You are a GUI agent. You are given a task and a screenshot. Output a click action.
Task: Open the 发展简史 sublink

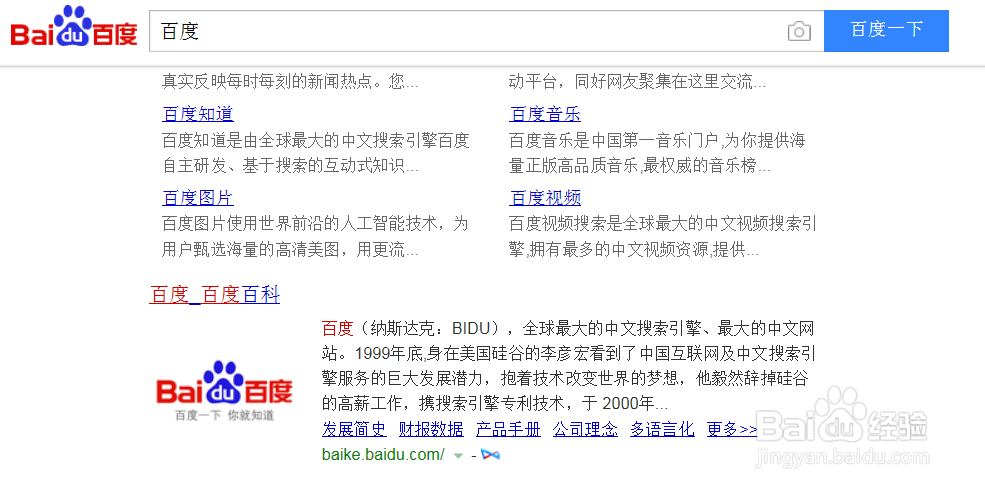pos(354,429)
